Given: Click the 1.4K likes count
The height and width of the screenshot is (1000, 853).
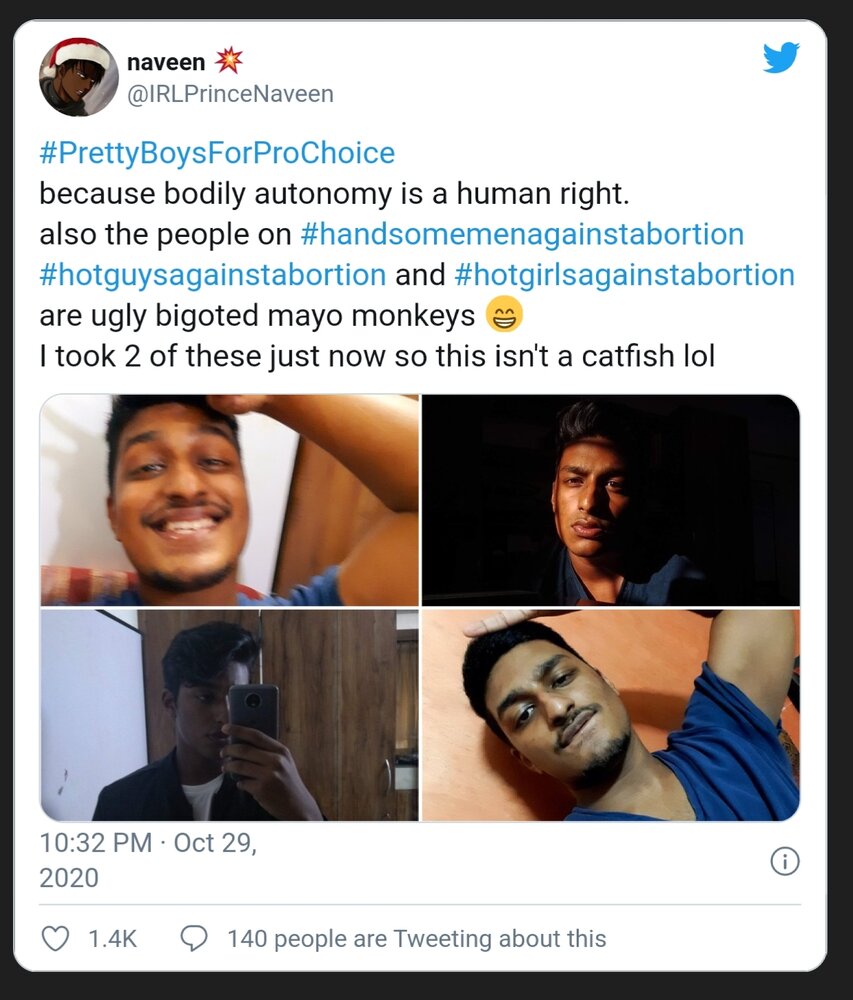Looking at the screenshot, I should pos(113,939).
